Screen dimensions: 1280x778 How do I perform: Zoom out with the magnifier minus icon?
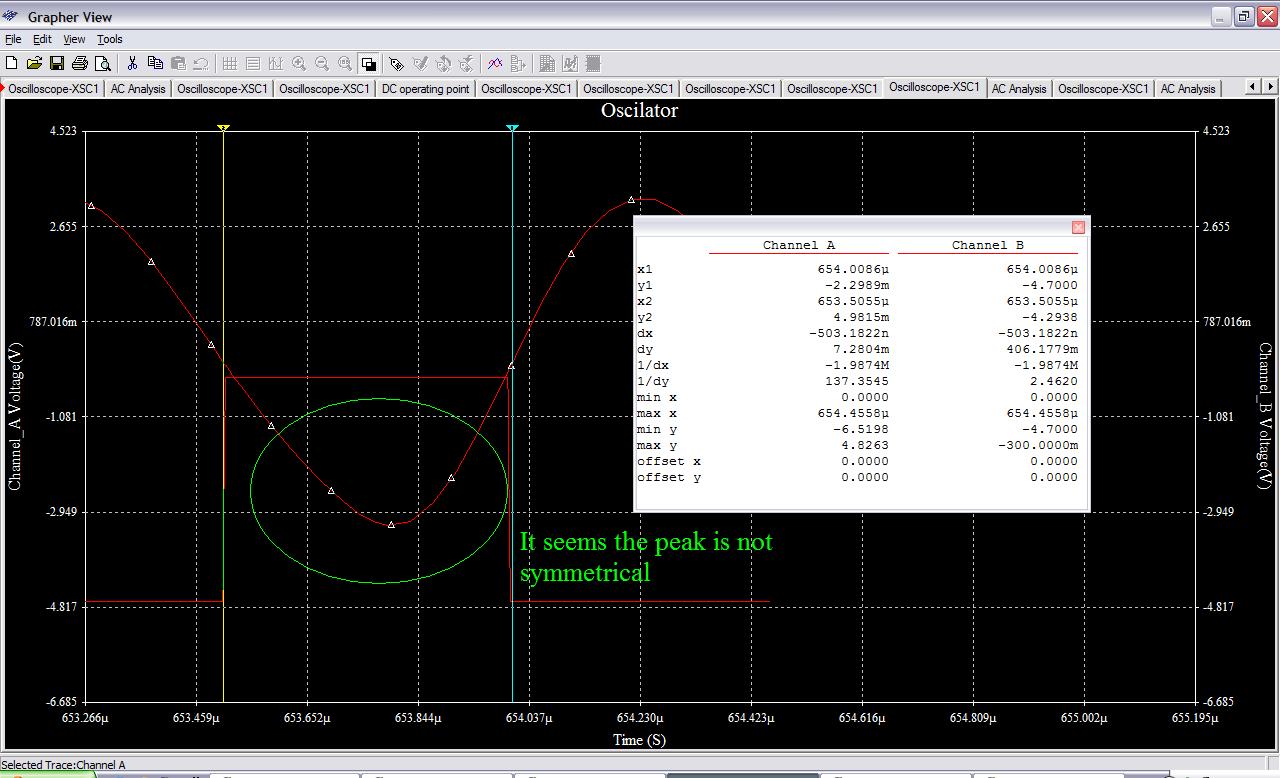pos(322,63)
